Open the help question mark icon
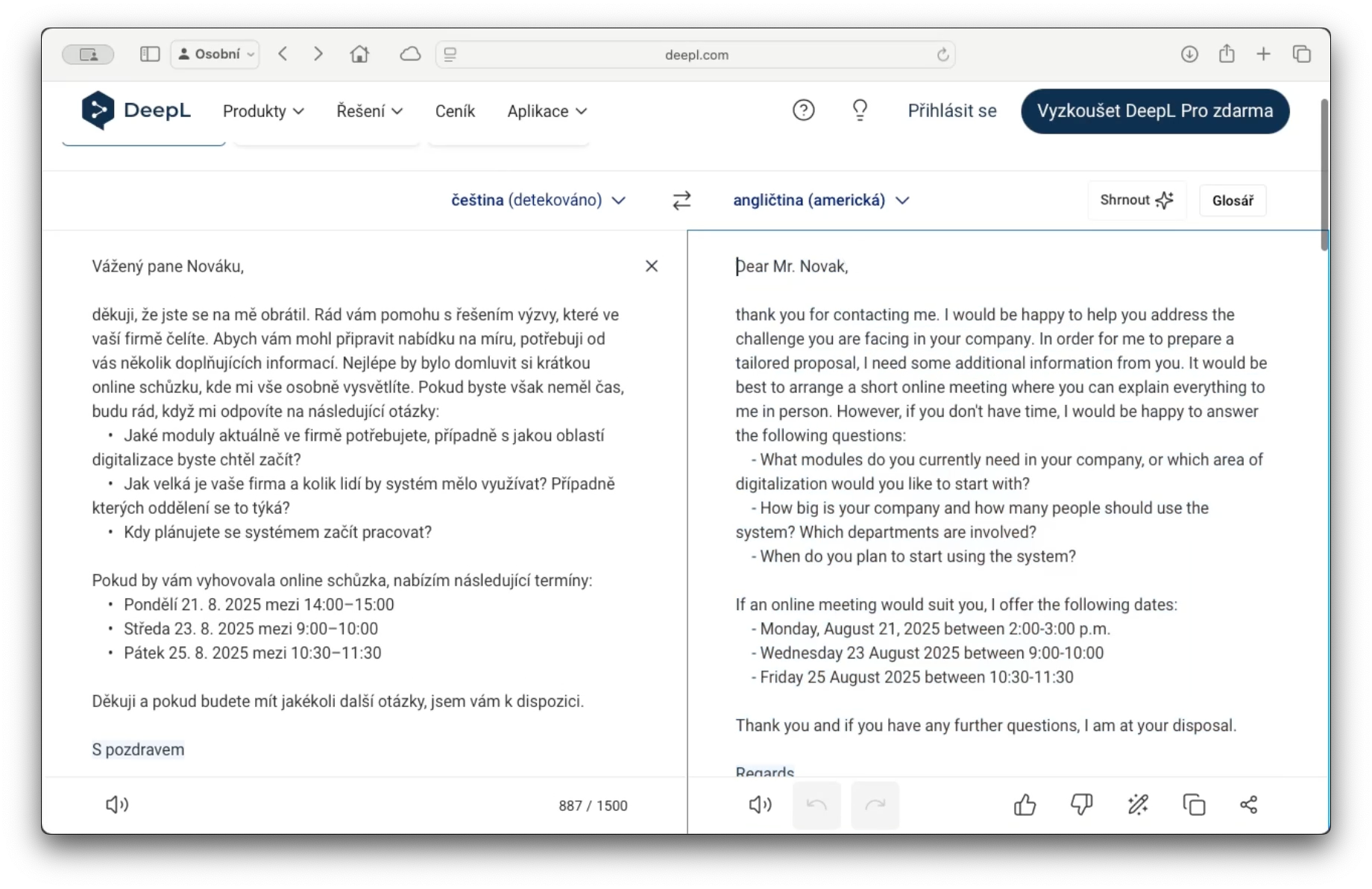 coord(803,110)
